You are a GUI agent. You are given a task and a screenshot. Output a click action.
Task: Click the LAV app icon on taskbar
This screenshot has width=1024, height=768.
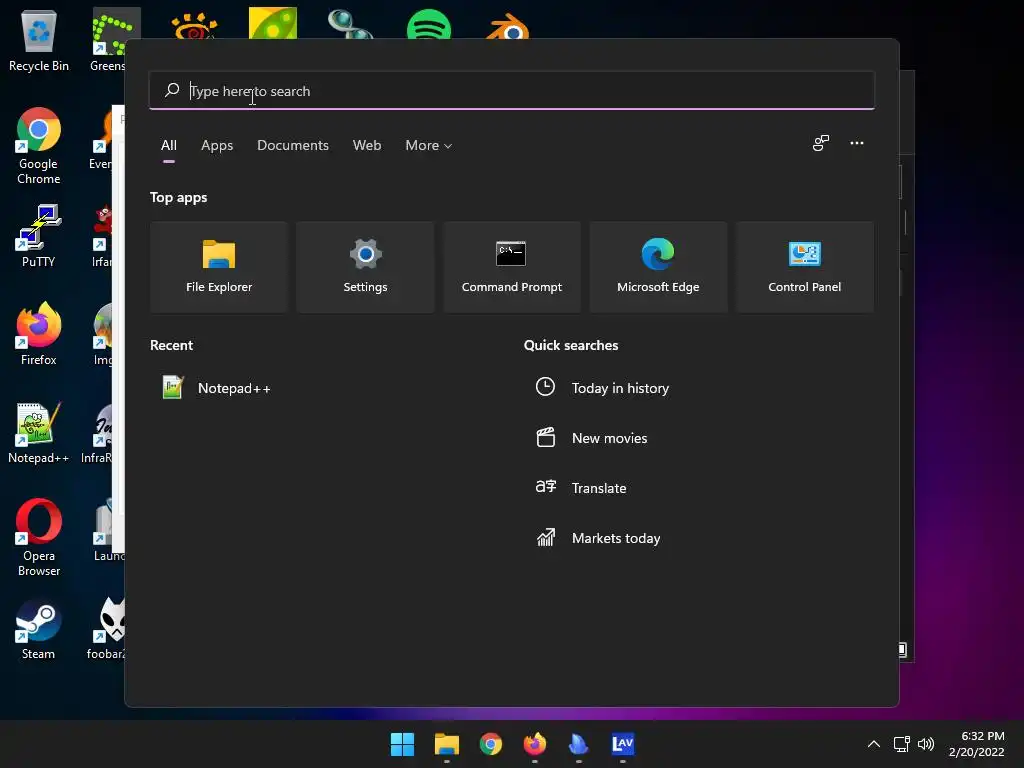622,744
